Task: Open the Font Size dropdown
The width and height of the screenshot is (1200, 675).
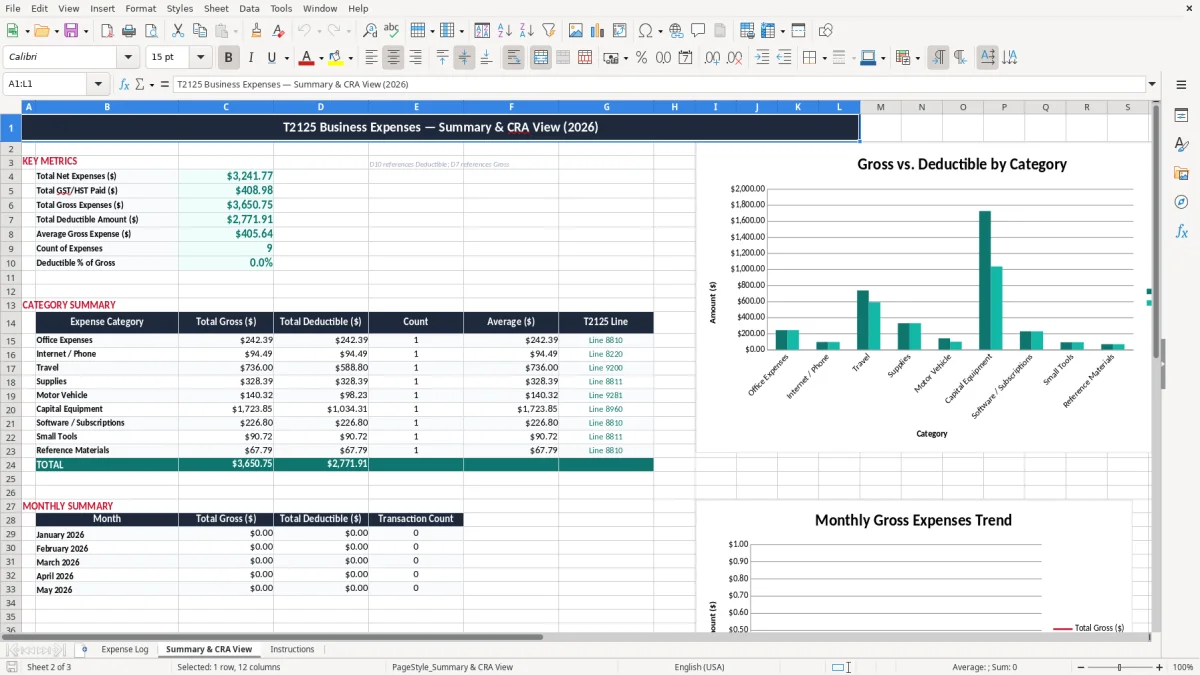Action: 201,58
